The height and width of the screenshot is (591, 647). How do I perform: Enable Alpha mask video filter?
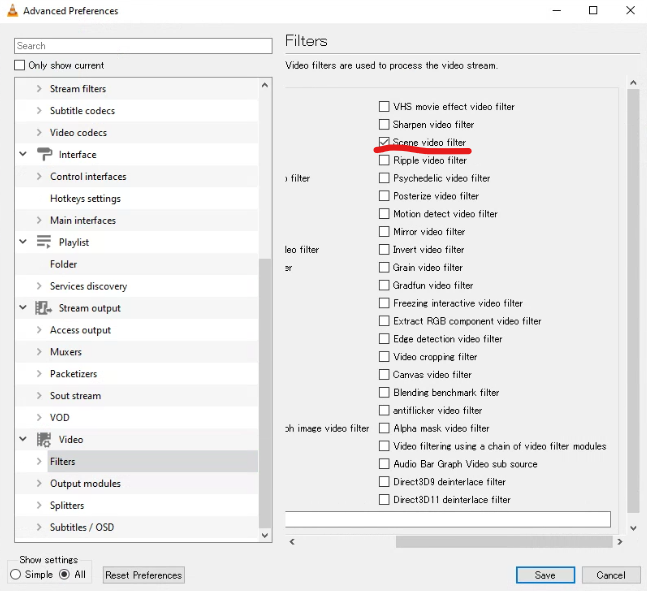(x=384, y=428)
